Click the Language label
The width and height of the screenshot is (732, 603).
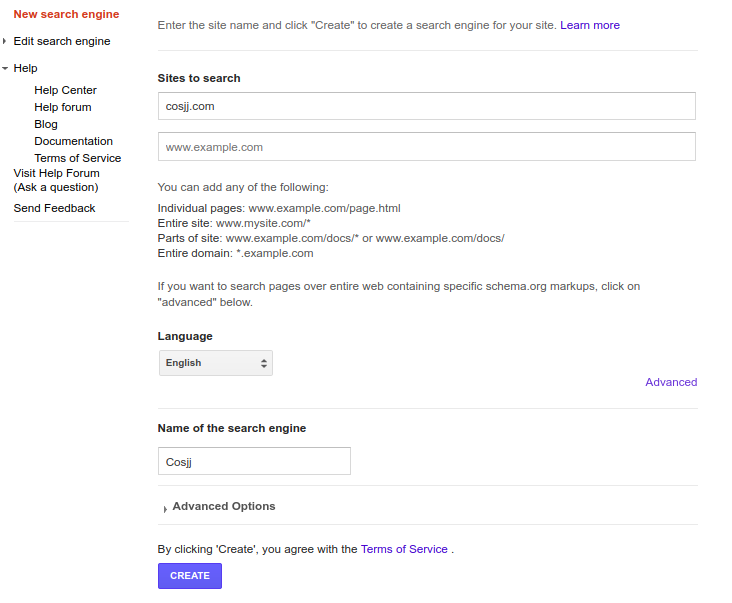pos(185,337)
